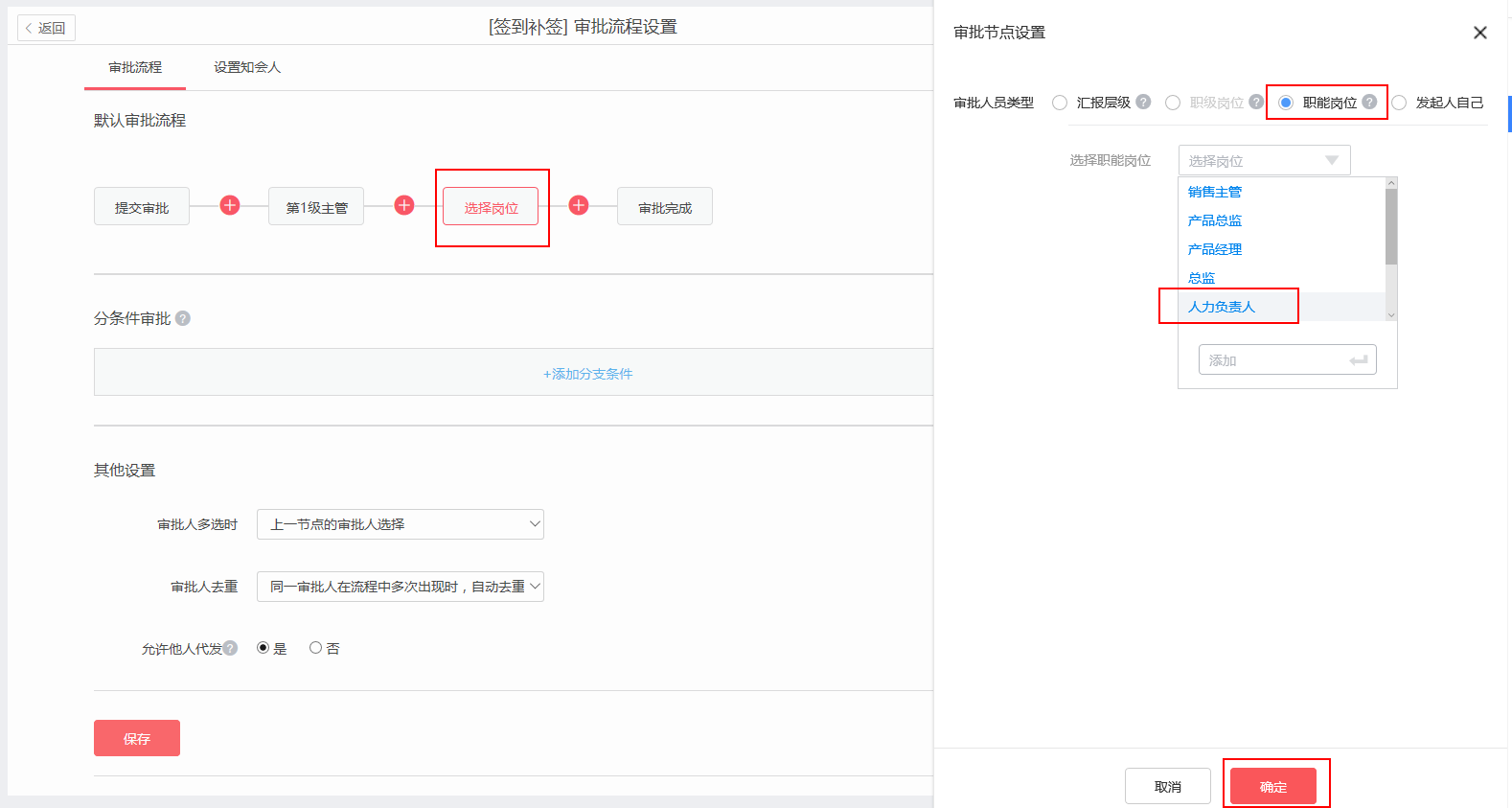The image size is (1512, 808).
Task: Choose 否 for 允许他人代发
Action: 315,648
